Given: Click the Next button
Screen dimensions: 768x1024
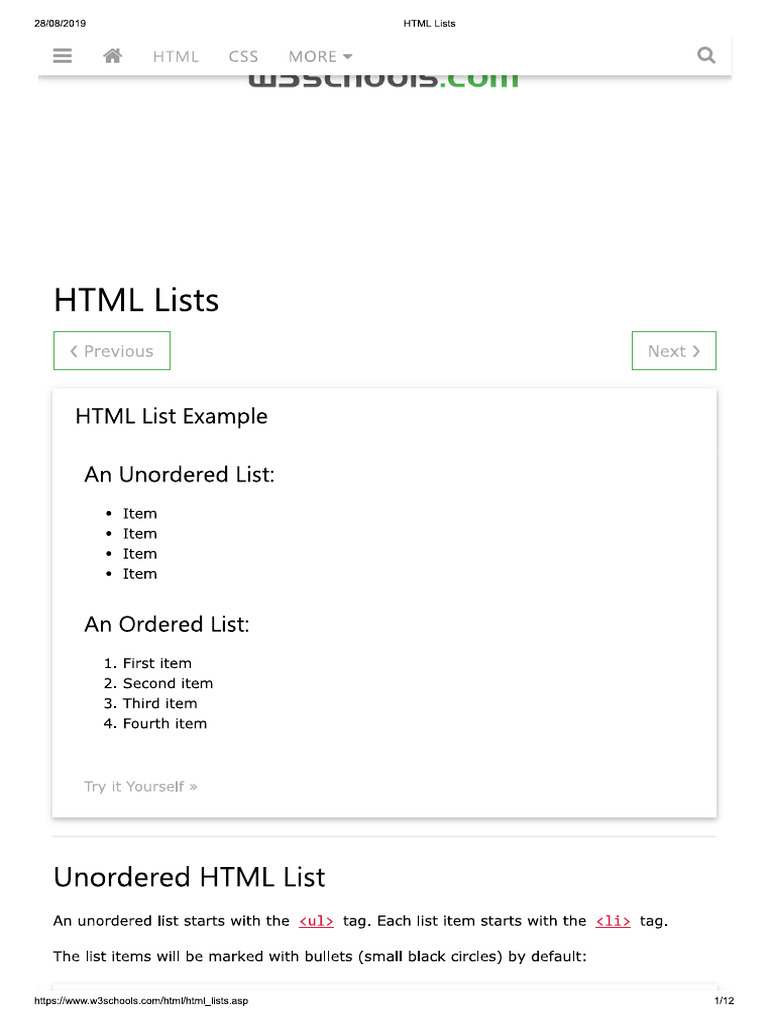Looking at the screenshot, I should point(674,351).
